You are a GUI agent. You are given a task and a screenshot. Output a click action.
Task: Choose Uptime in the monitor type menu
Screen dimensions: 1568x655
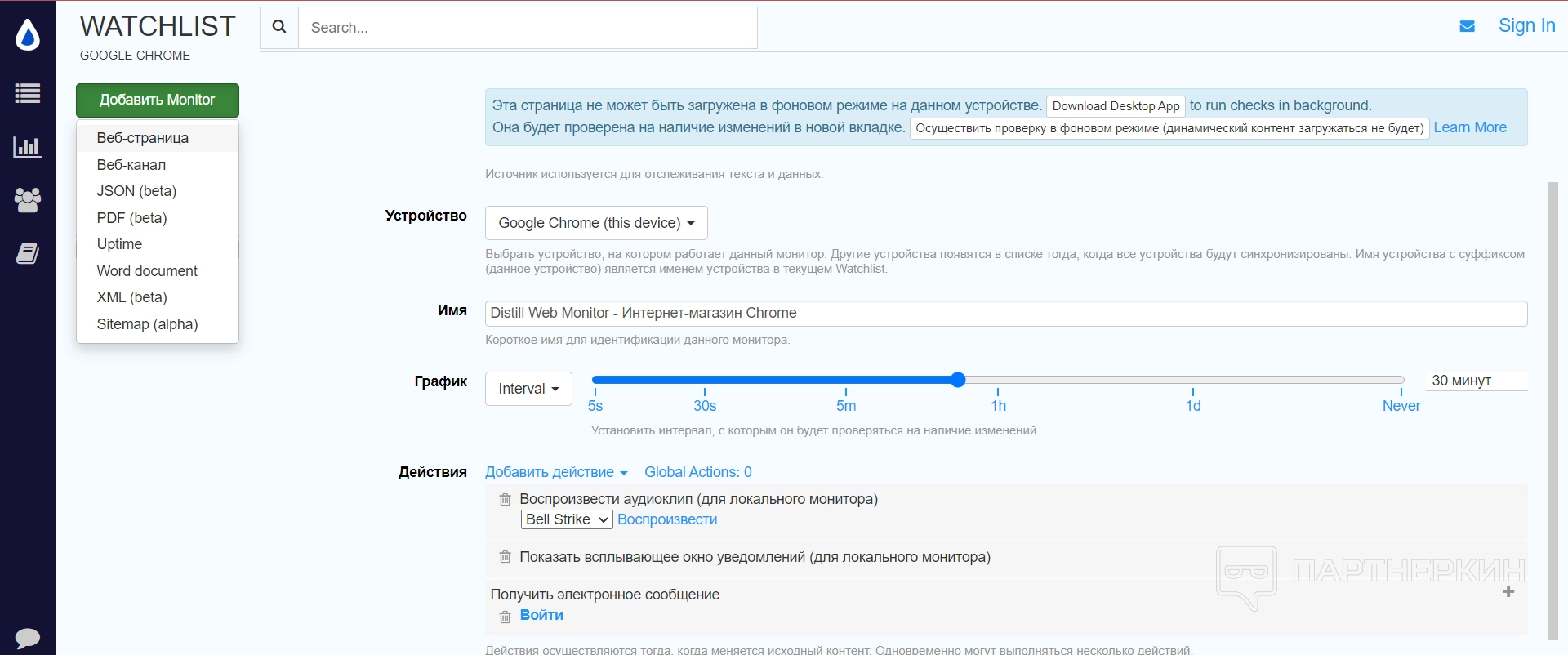tap(119, 244)
